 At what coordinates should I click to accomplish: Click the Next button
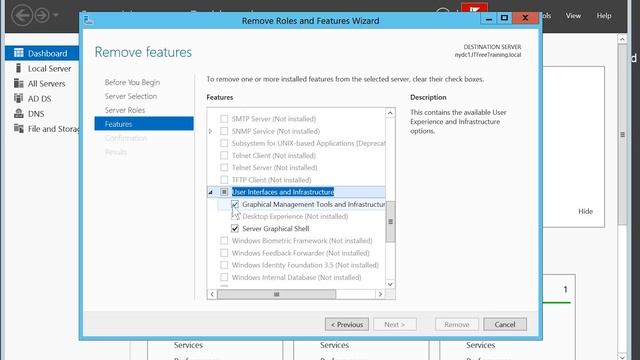click(x=395, y=324)
